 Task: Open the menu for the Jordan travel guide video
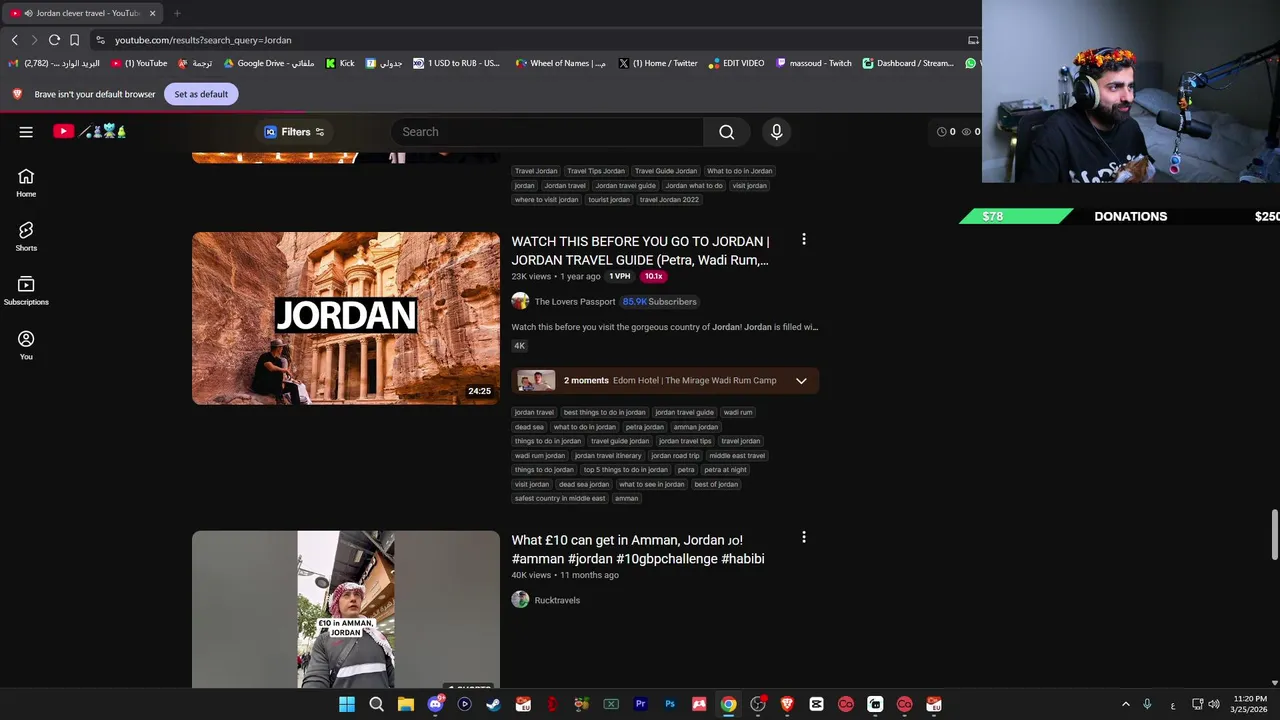tap(803, 240)
